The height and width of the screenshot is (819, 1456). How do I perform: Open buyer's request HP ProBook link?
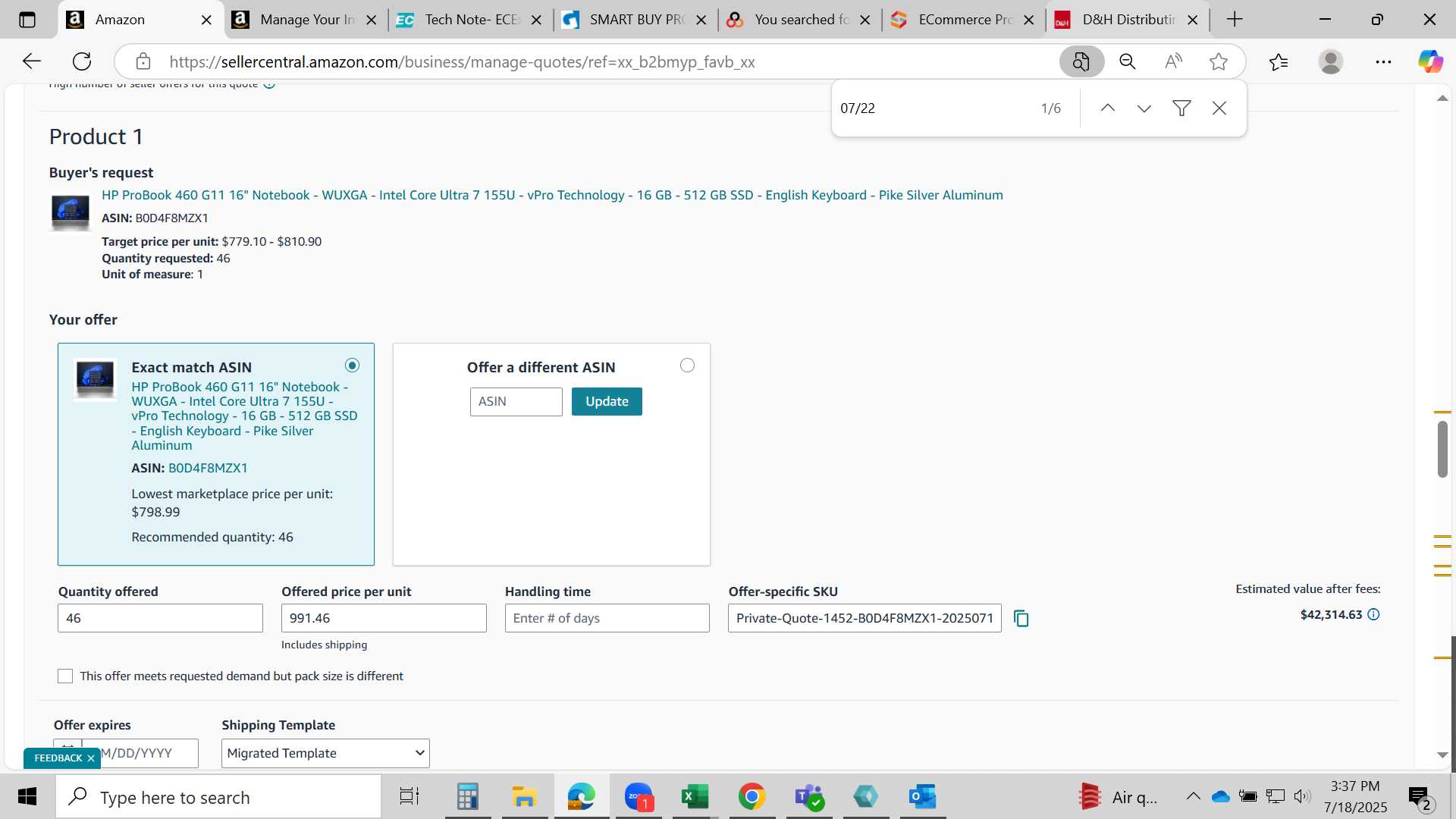pyautogui.click(x=552, y=195)
